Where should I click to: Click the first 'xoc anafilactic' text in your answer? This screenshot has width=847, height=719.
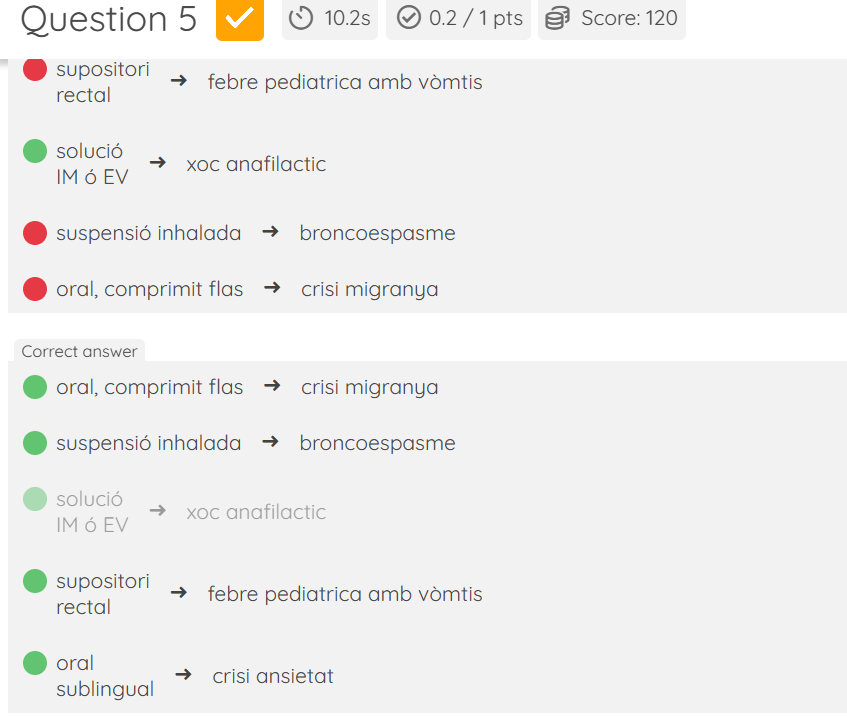click(256, 164)
